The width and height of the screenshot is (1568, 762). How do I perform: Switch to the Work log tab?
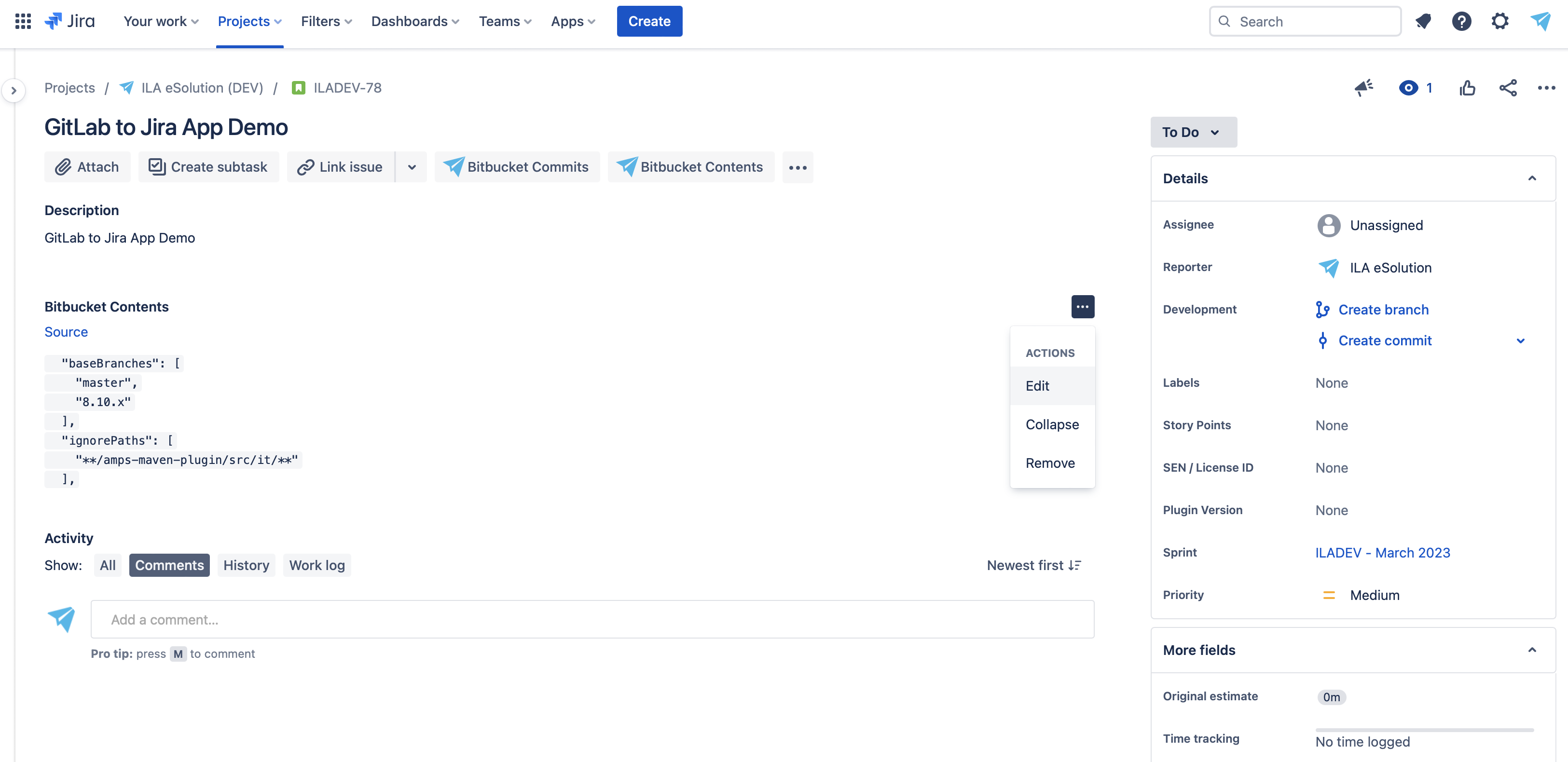coord(316,565)
